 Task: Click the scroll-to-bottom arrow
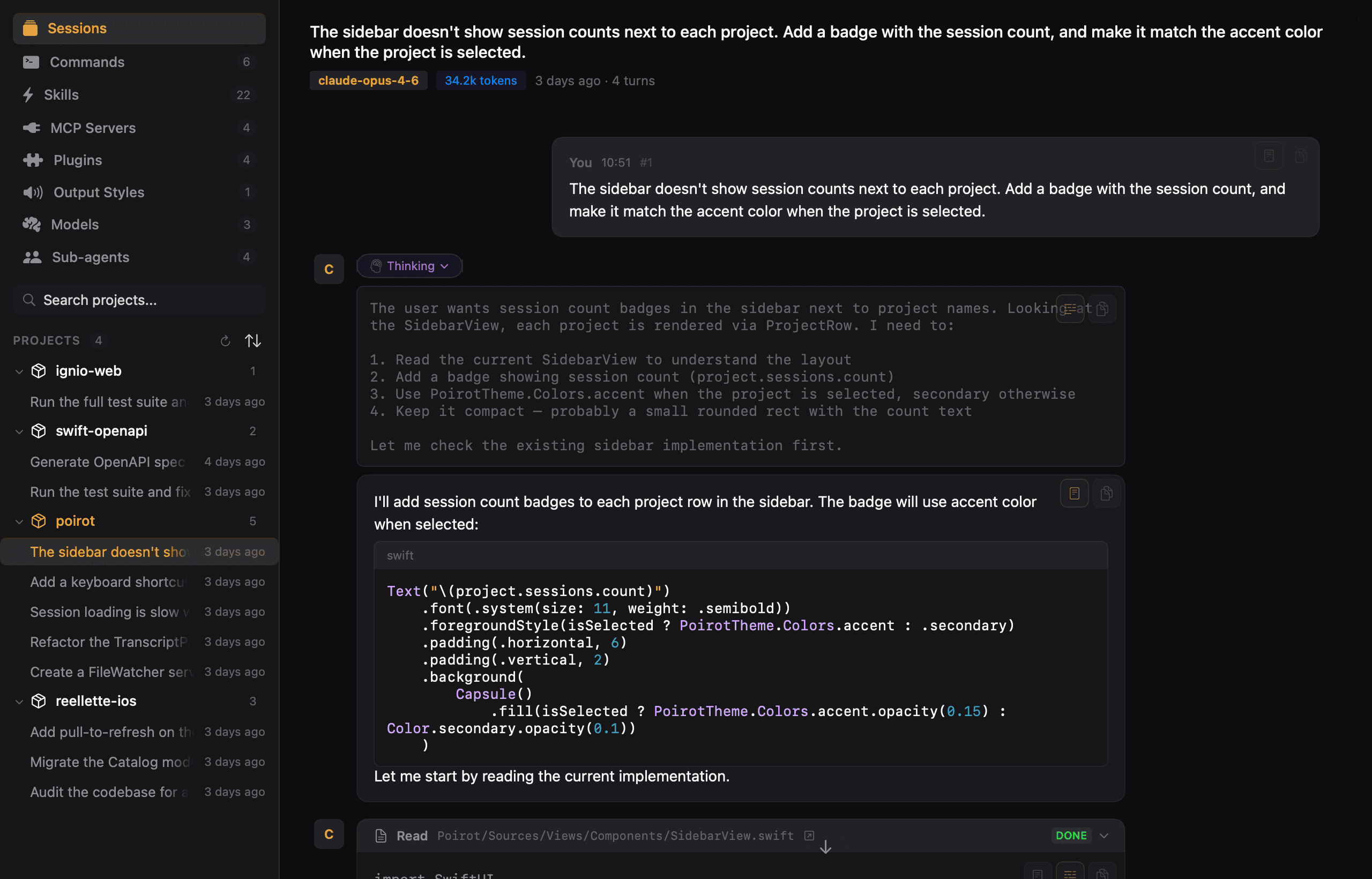(825, 847)
